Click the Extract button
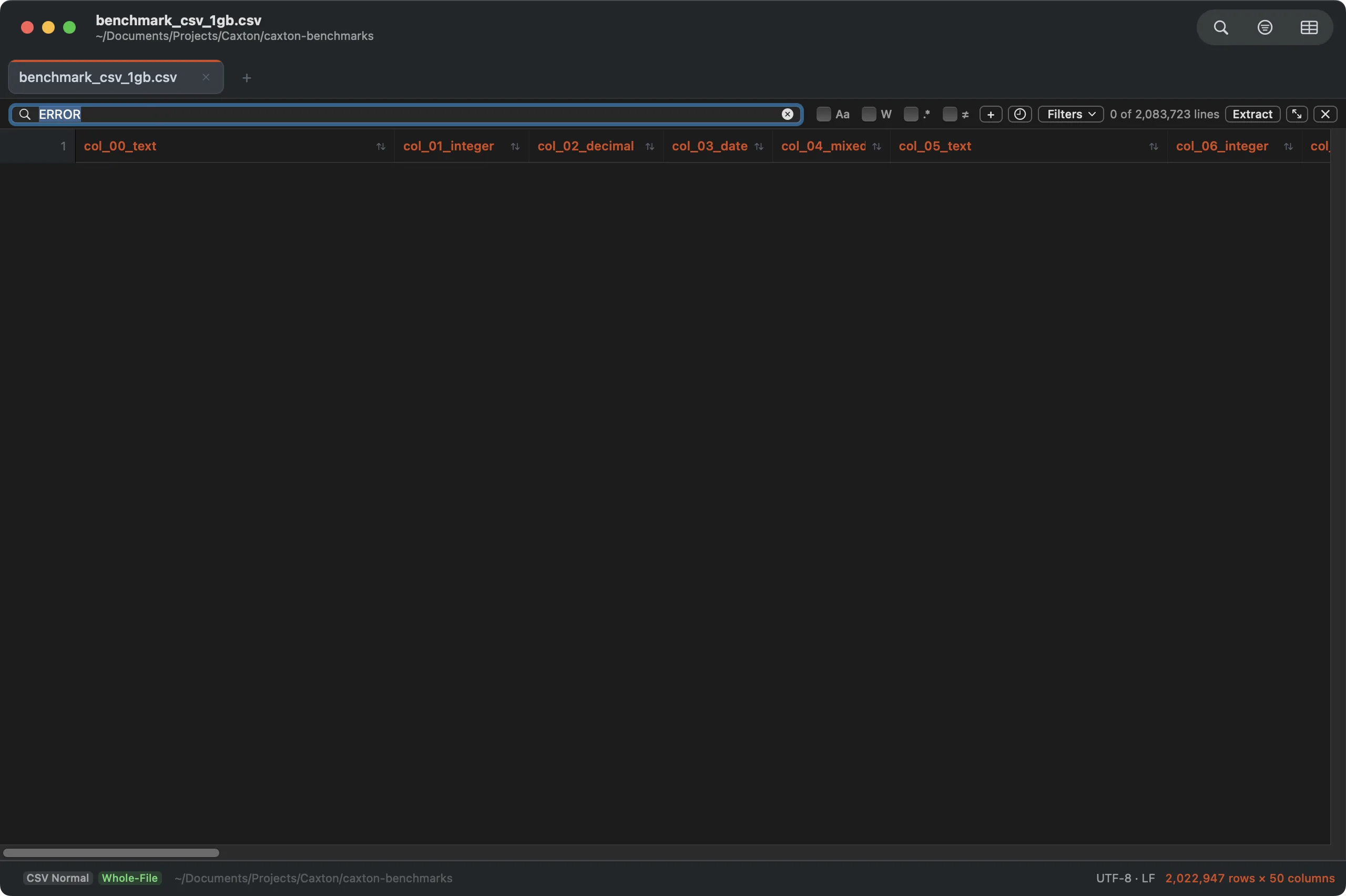Viewport: 1346px width, 896px height. coord(1252,114)
